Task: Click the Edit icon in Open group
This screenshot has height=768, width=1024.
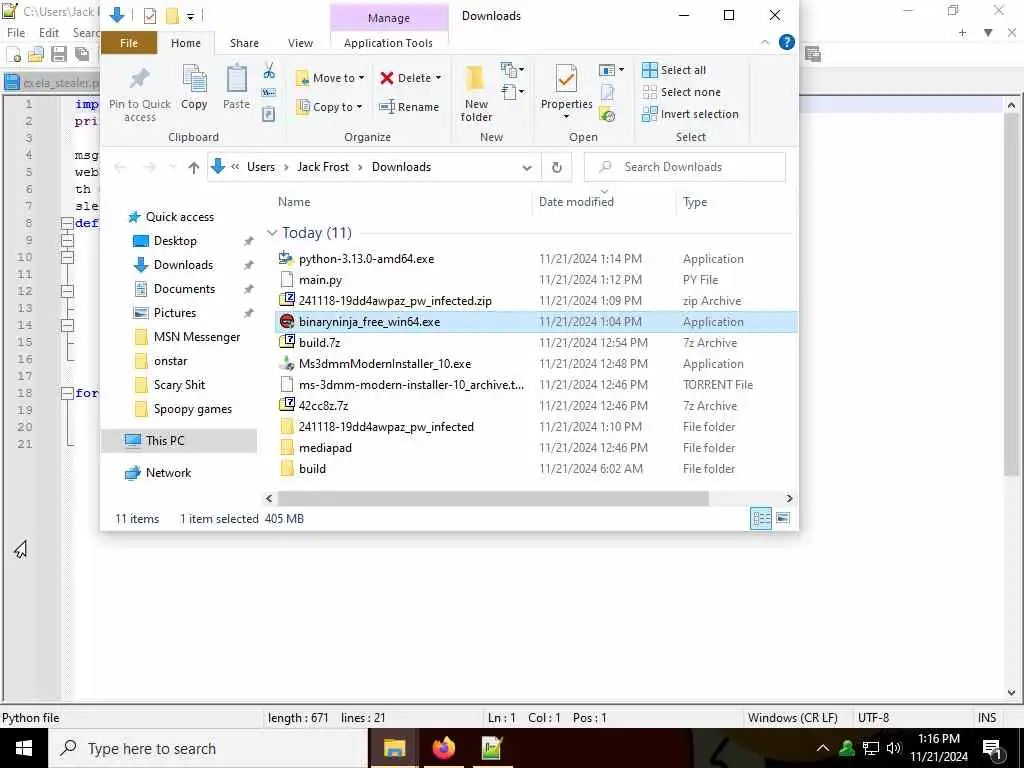Action: [x=607, y=93]
